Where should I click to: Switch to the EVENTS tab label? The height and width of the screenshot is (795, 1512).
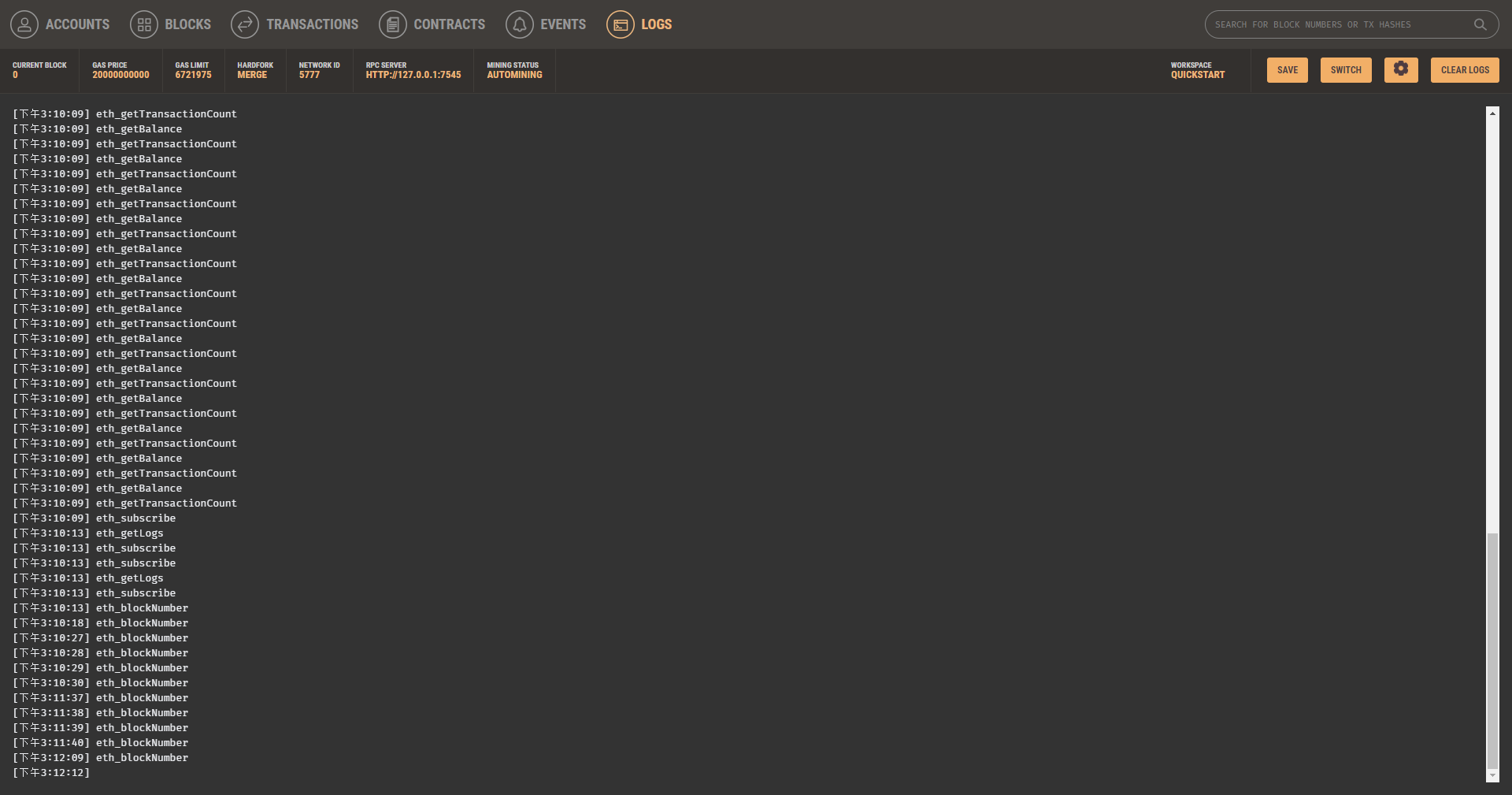coord(563,24)
